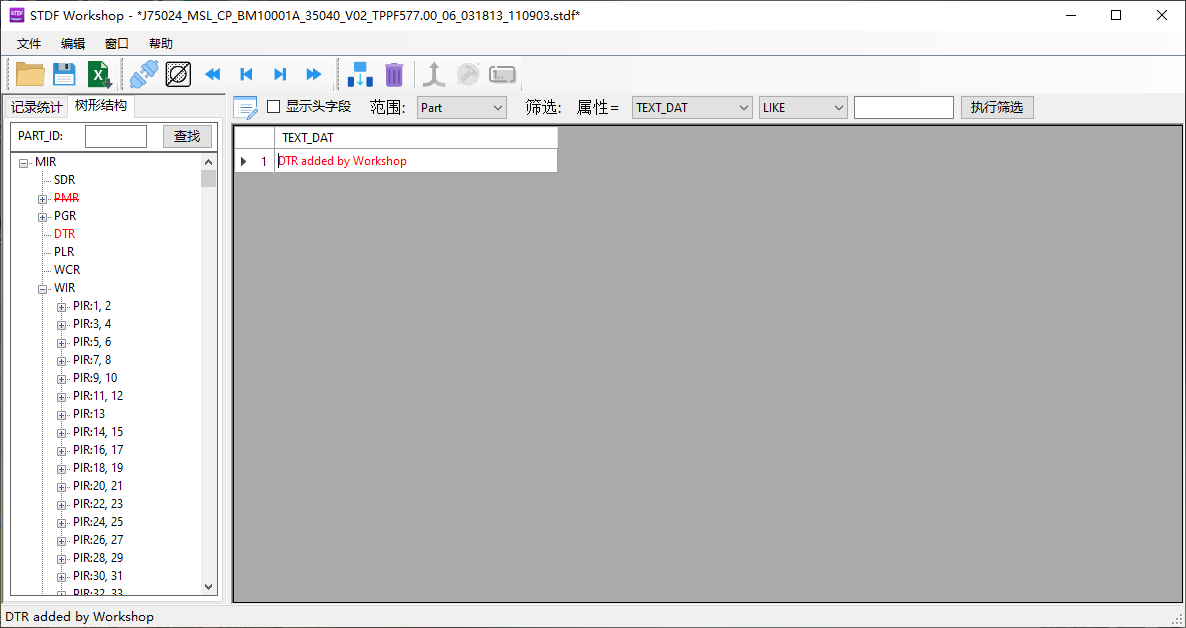This screenshot has height=628, width=1186.
Task: Expand the PGR tree node
Action: point(43,216)
